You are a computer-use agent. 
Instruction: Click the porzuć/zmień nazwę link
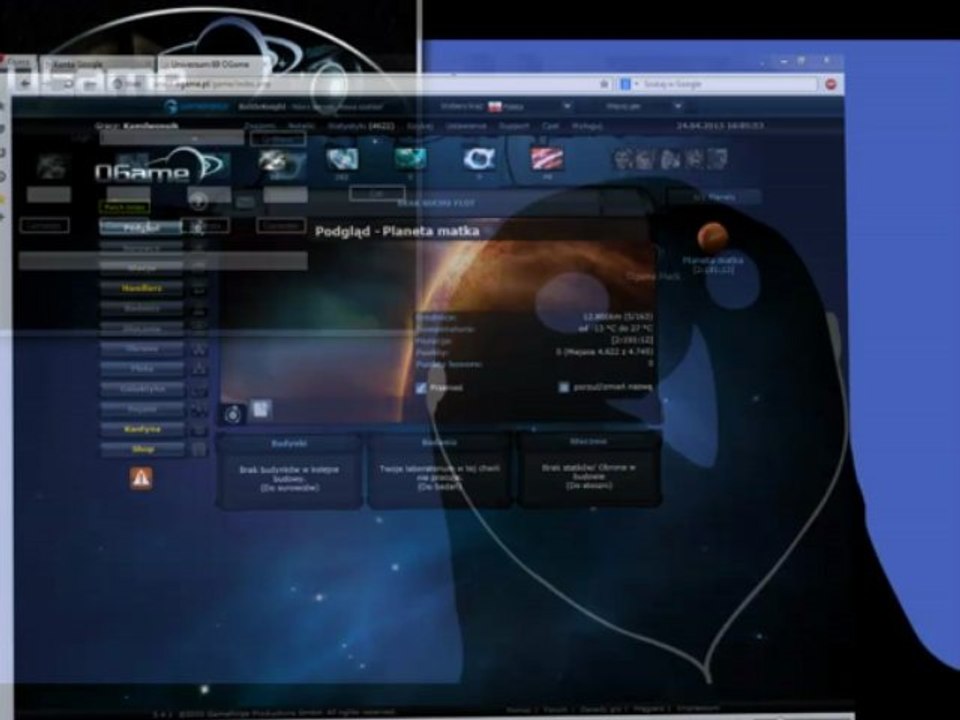[612, 387]
